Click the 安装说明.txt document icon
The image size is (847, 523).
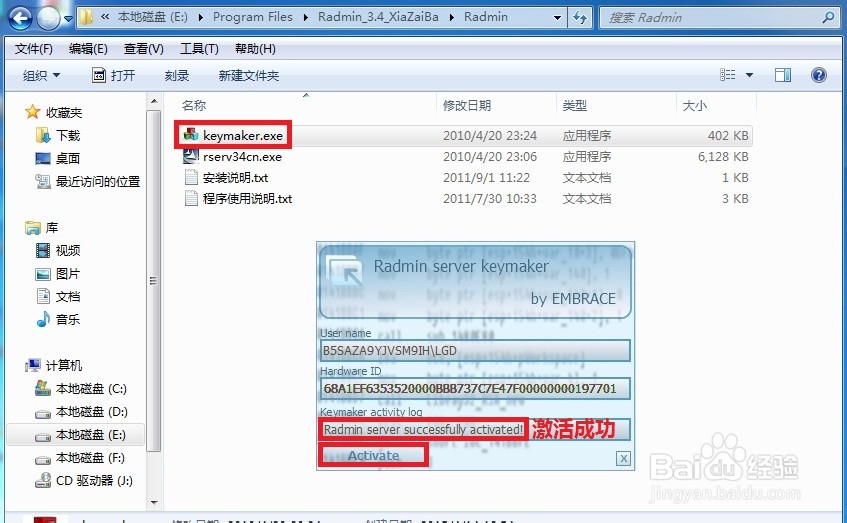[x=191, y=177]
